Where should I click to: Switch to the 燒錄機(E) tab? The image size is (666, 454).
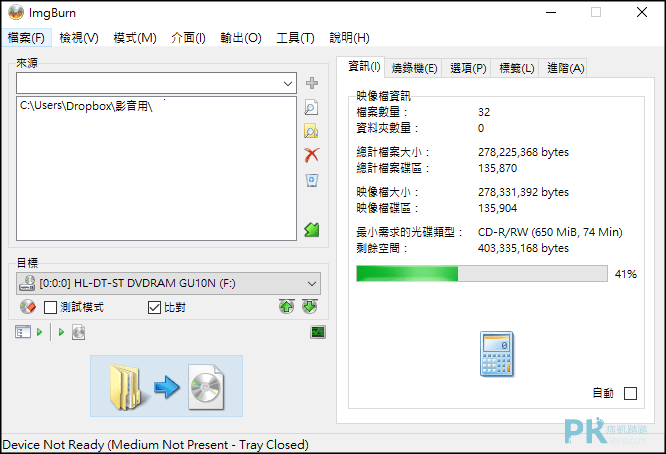[x=414, y=68]
